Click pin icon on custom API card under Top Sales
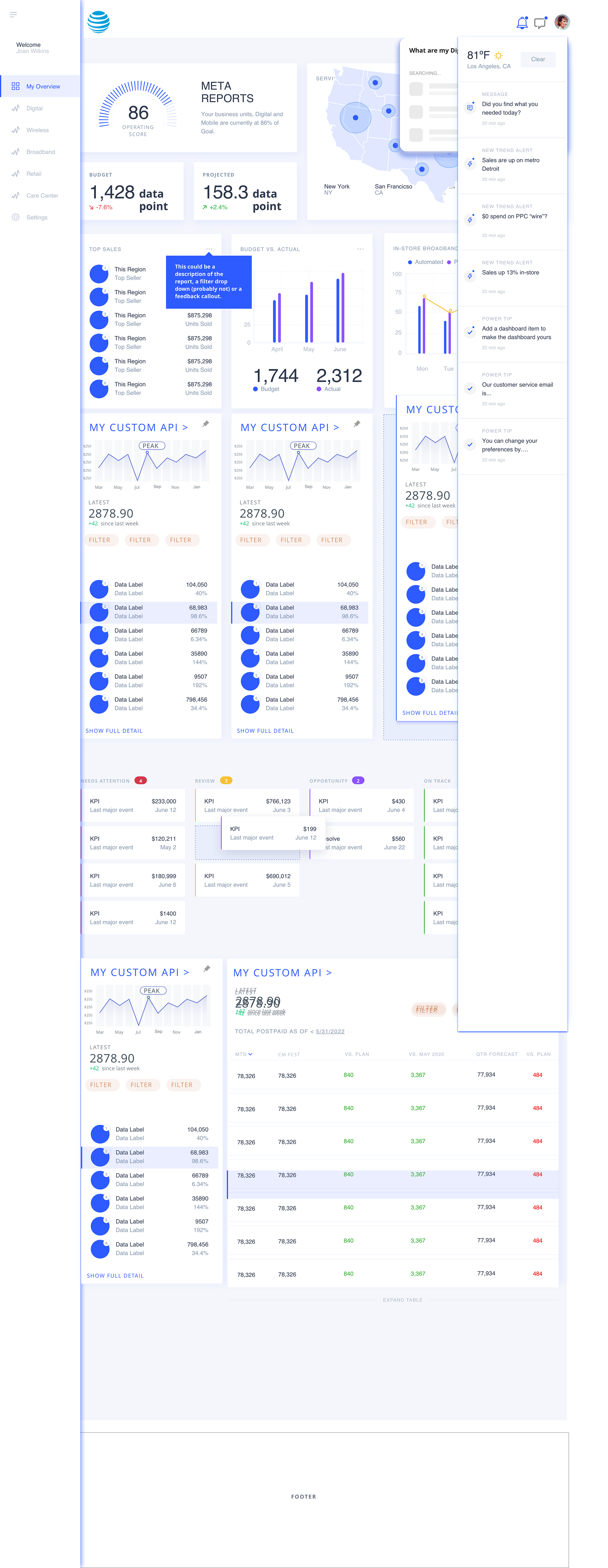 coord(206,424)
